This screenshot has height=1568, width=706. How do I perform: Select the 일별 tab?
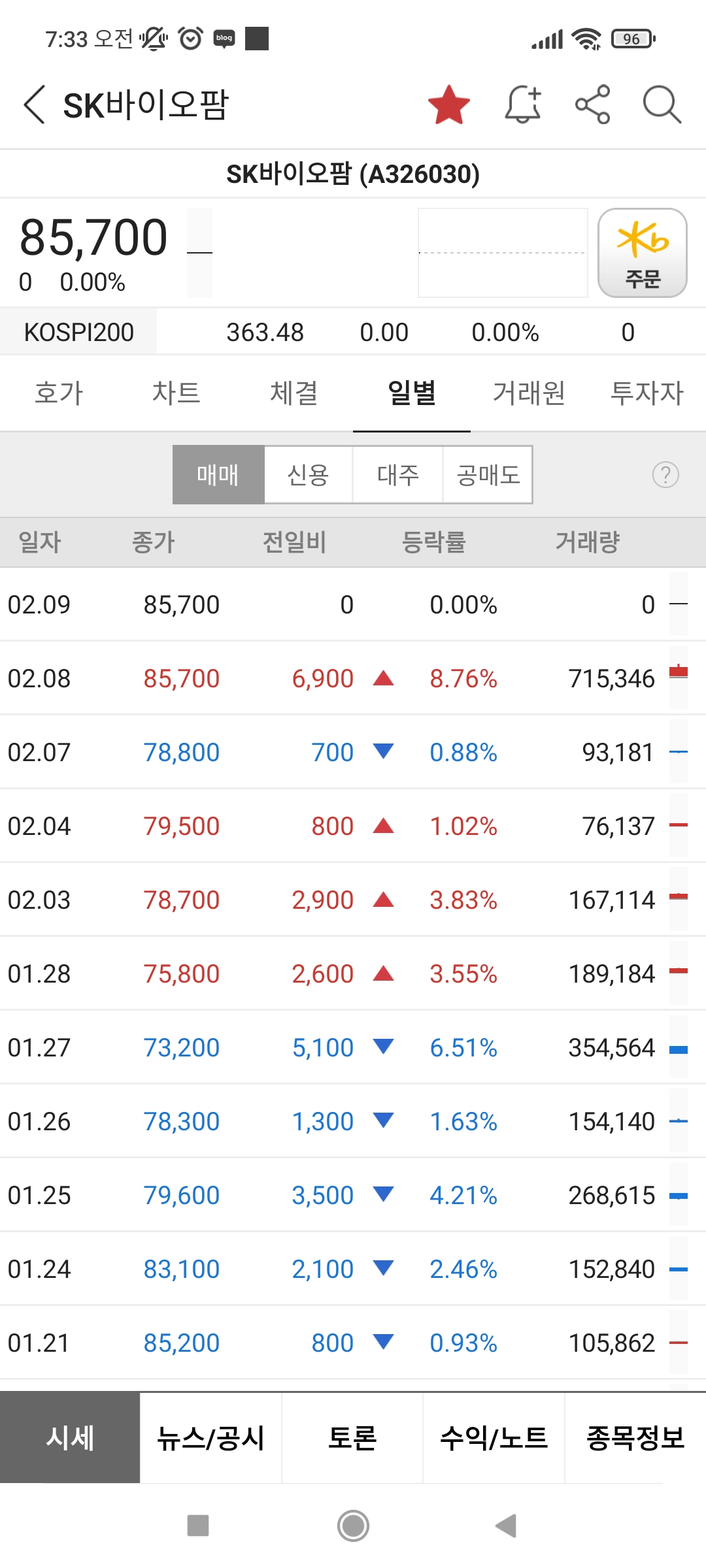(x=412, y=393)
